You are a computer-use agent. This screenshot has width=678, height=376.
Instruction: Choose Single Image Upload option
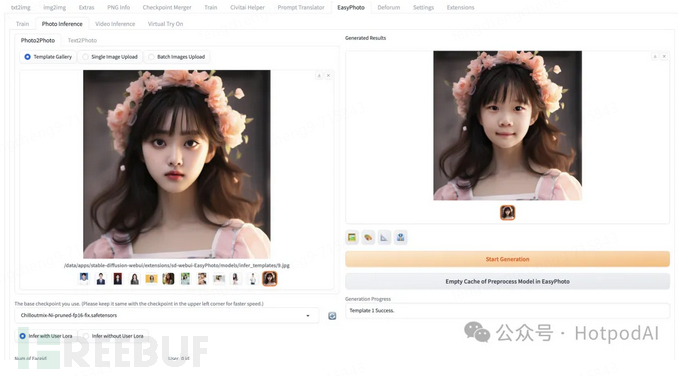[110, 57]
